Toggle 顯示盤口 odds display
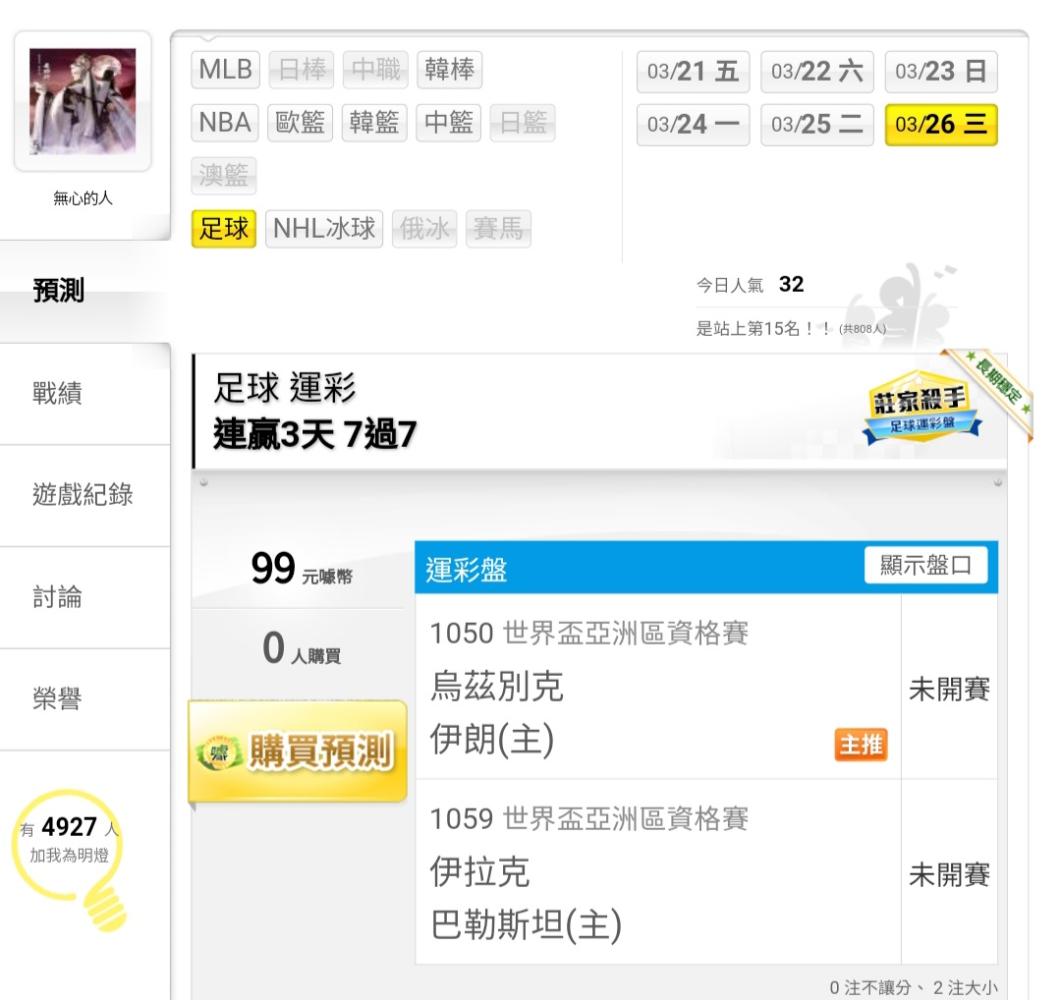1061x1000 pixels. coord(925,565)
